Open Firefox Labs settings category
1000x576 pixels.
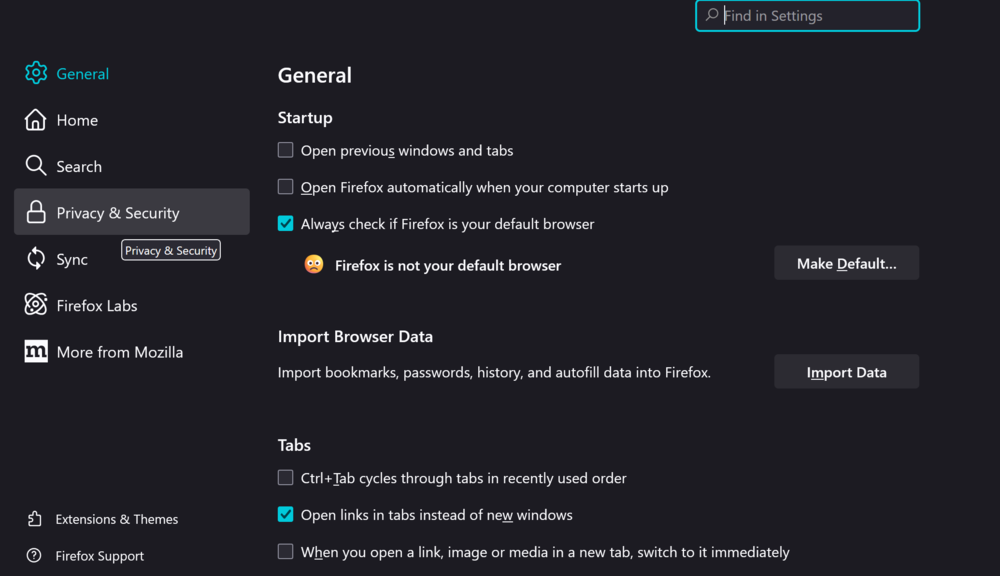131,306
